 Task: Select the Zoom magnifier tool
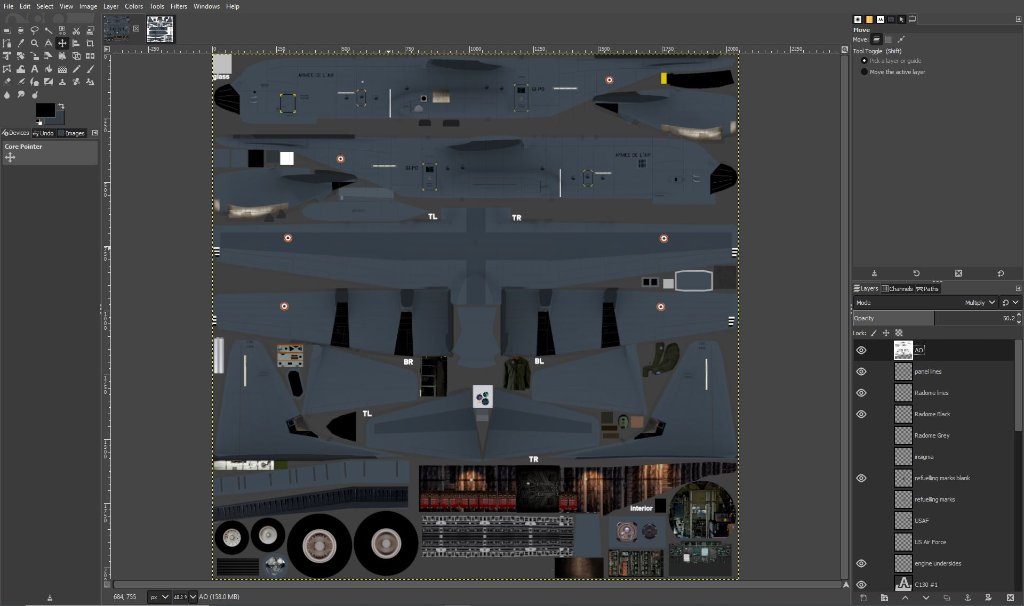(x=34, y=43)
